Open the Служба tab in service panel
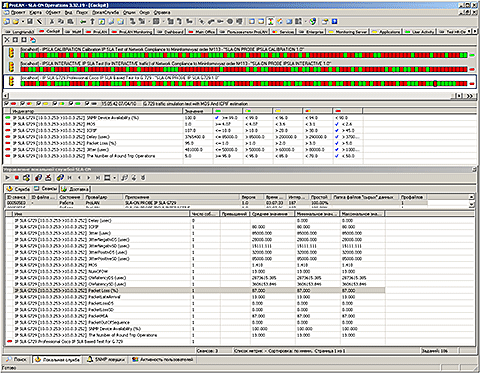Image resolution: width=480 pixels, height=373 pixels. pos(18,189)
